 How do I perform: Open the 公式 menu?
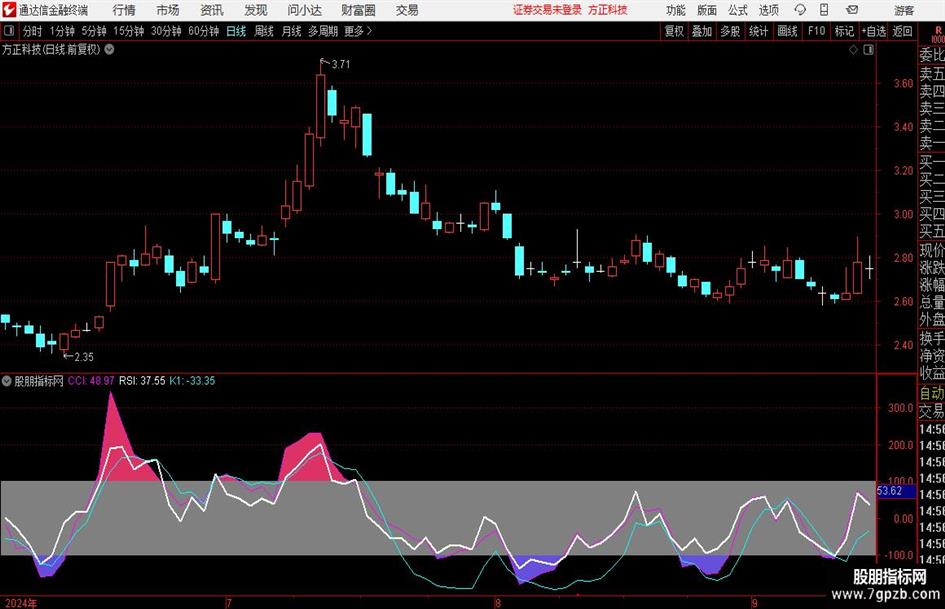737,10
